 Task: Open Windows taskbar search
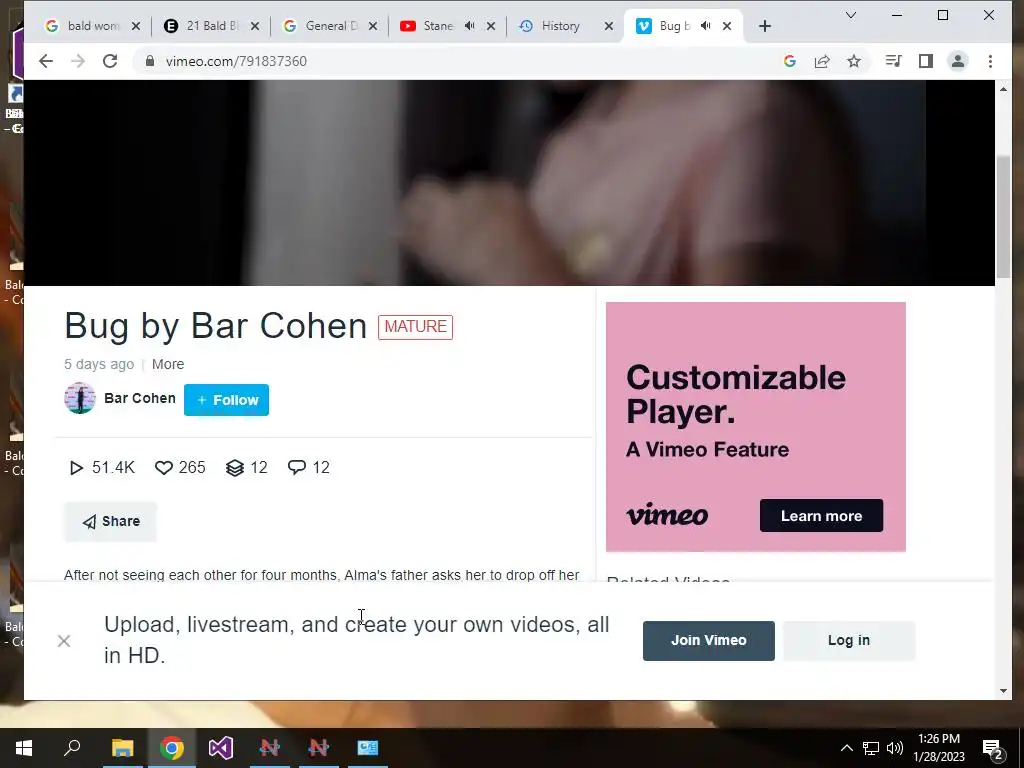pyautogui.click(x=72, y=748)
